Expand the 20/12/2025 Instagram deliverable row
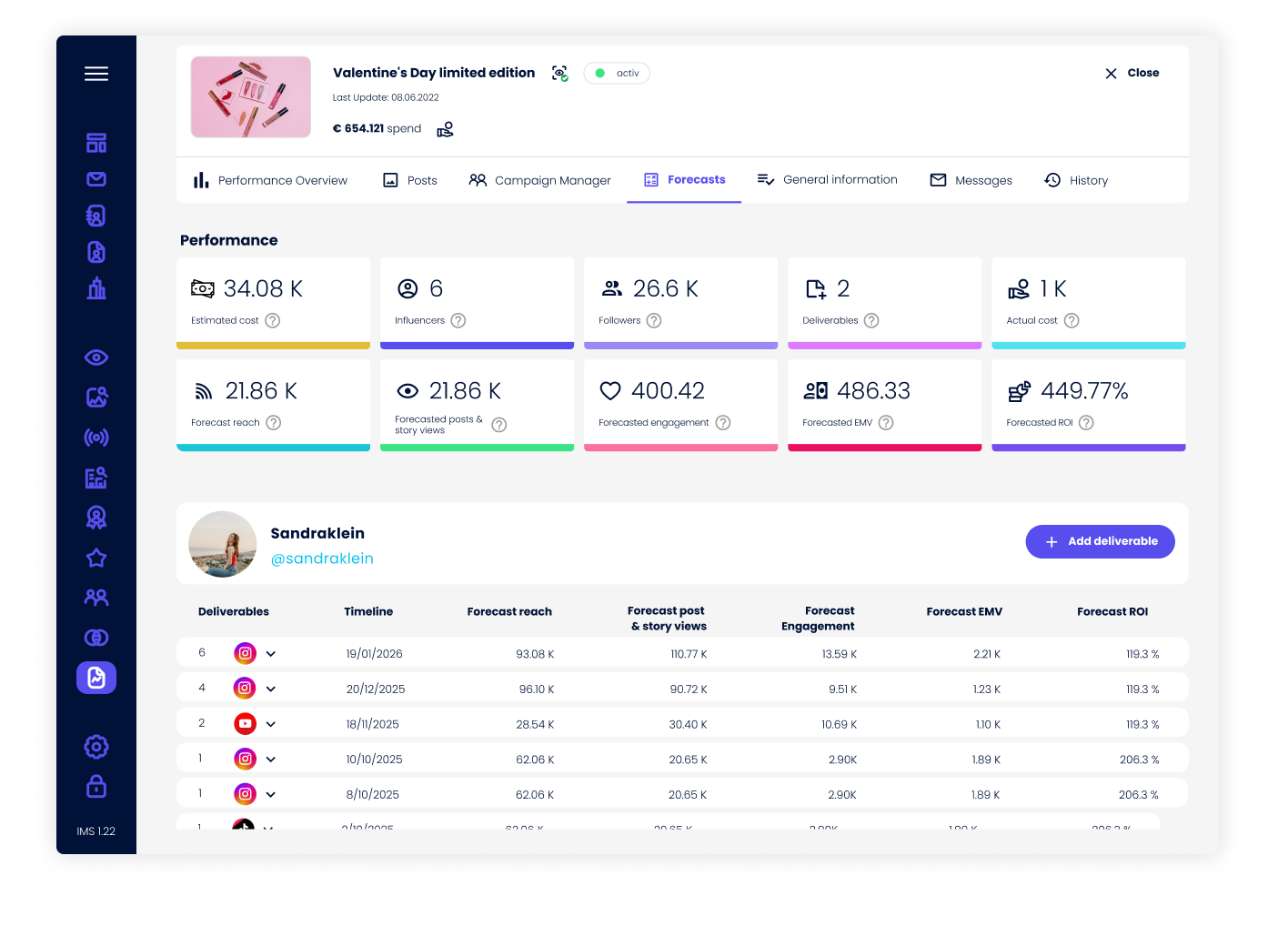The height and width of the screenshot is (936, 1288). click(271, 689)
